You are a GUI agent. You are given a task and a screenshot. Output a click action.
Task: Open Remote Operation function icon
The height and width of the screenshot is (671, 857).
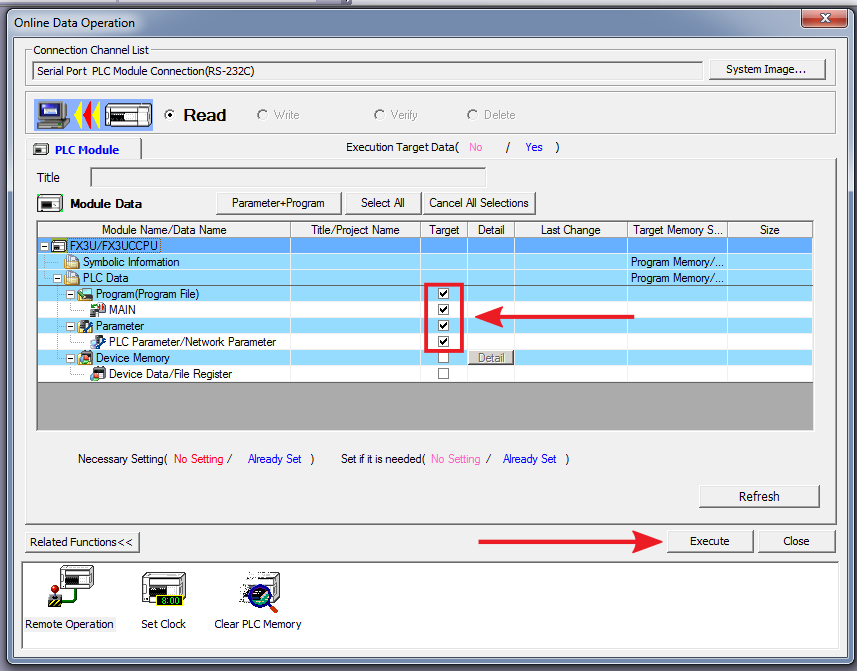(x=69, y=590)
